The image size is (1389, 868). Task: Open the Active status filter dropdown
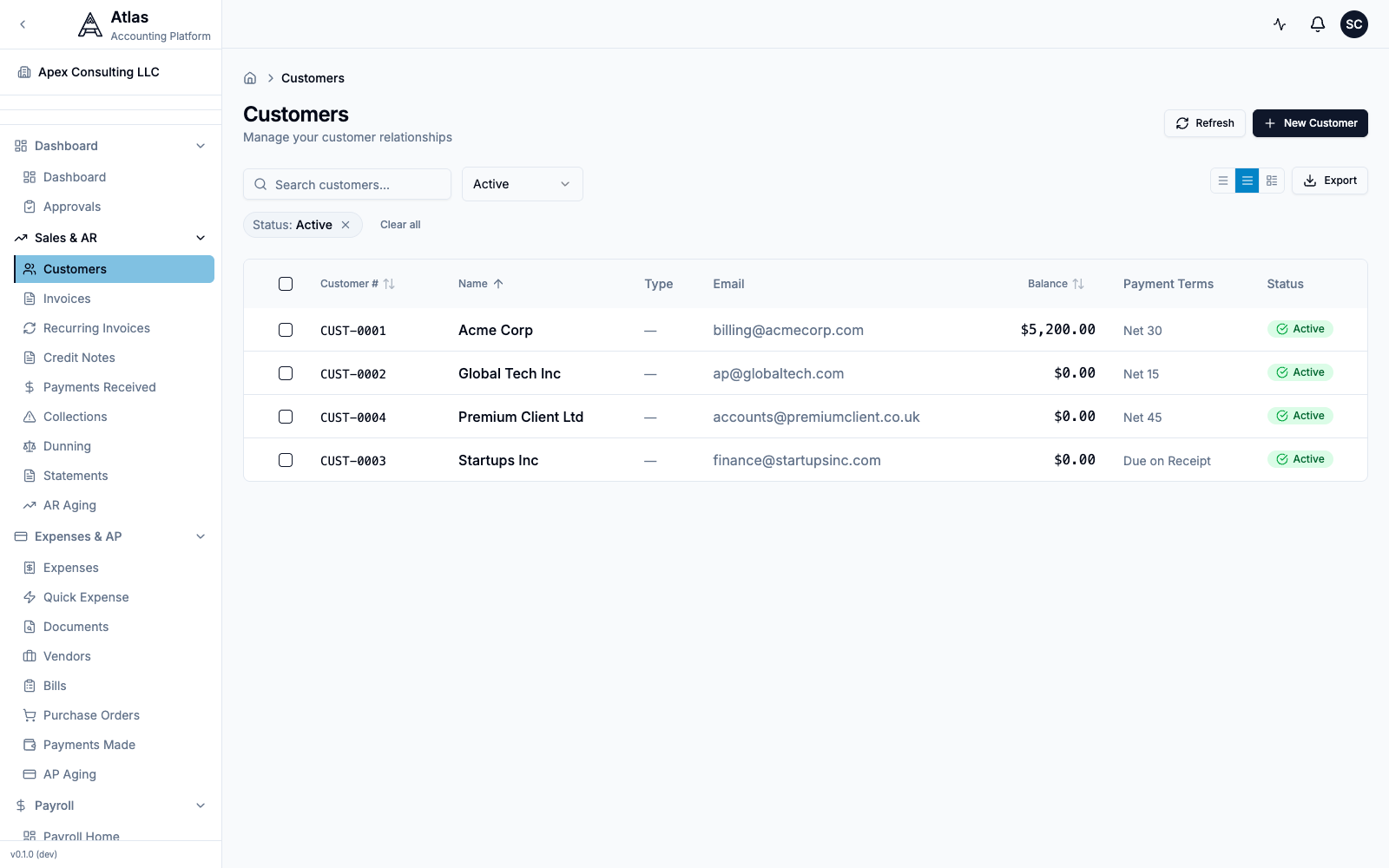click(523, 184)
